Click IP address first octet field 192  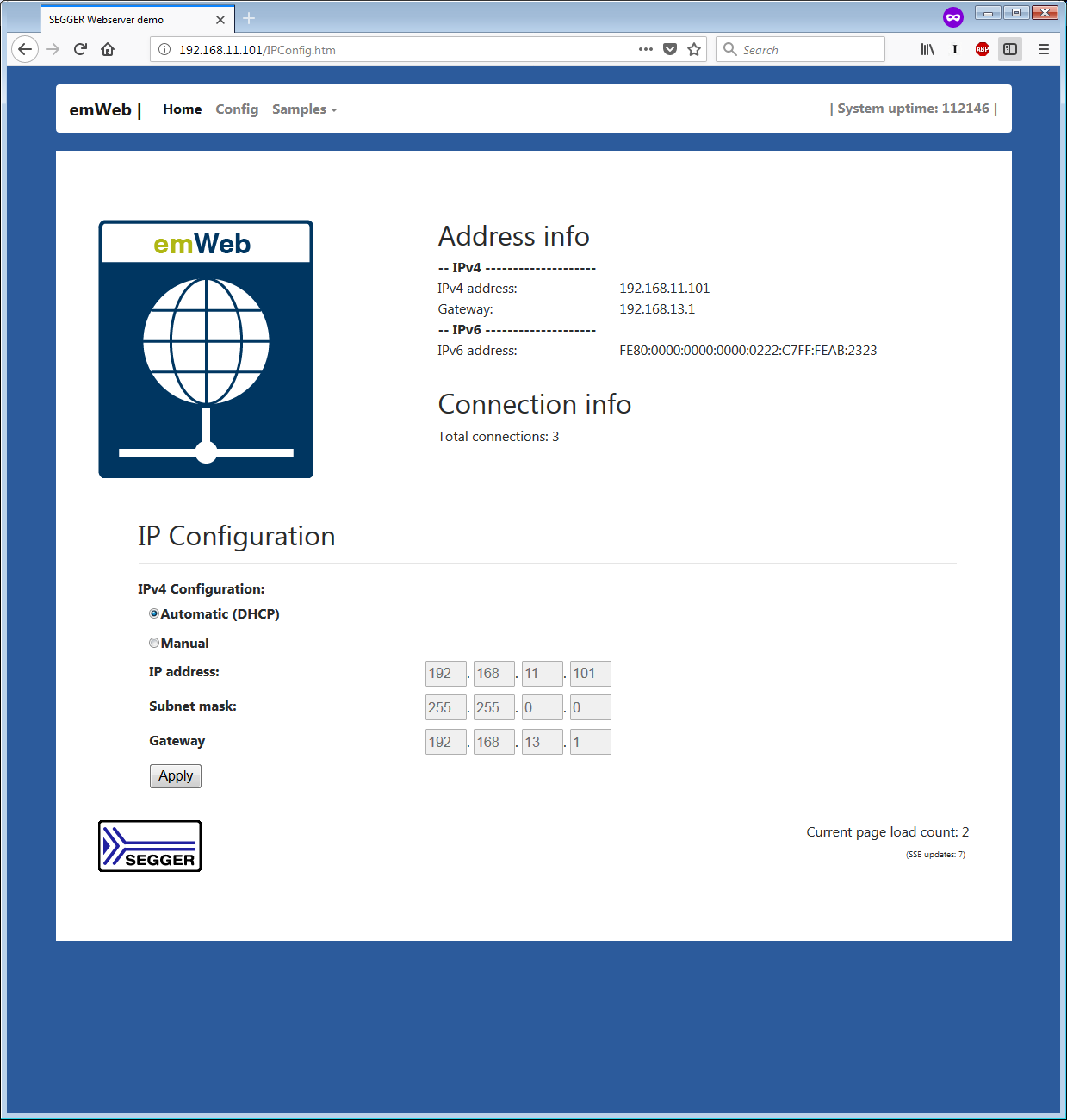(x=446, y=674)
